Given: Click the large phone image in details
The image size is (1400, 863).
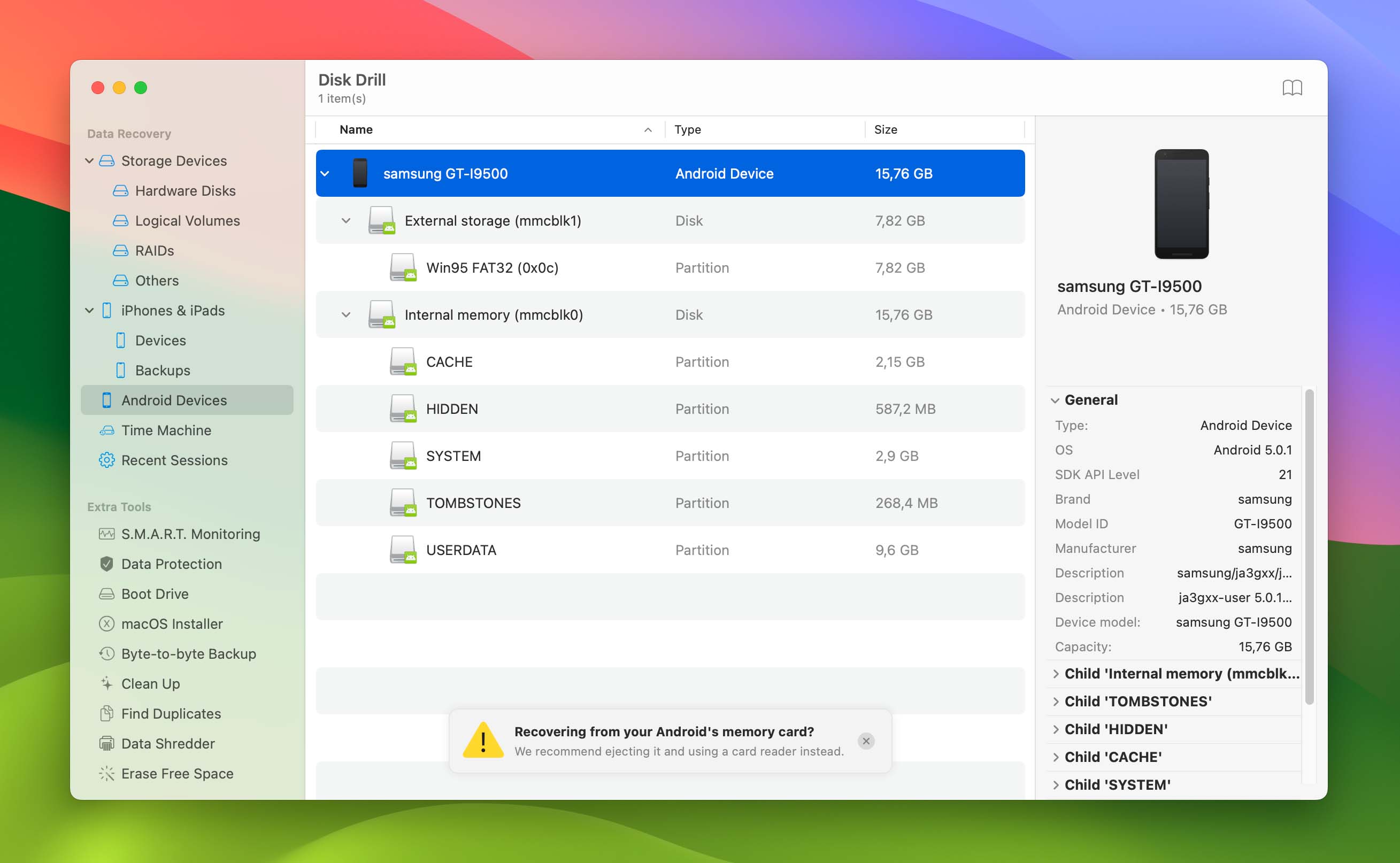Looking at the screenshot, I should tap(1181, 204).
